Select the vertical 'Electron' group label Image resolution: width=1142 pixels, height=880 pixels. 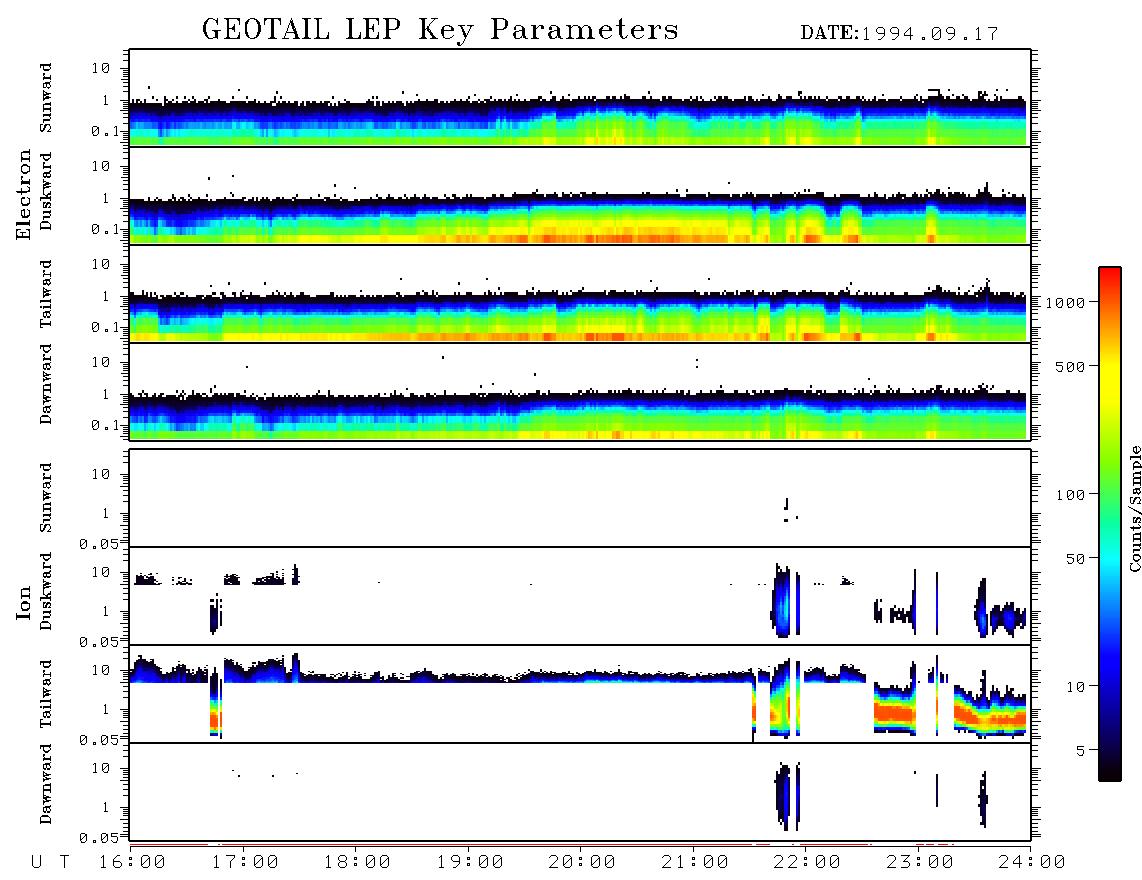click(x=23, y=195)
